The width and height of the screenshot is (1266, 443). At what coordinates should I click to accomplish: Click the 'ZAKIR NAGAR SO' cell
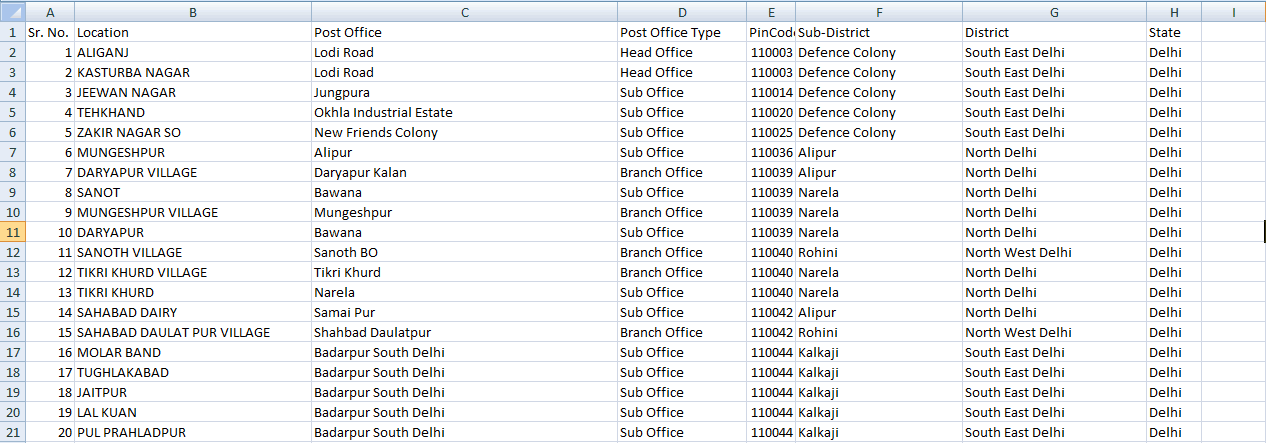click(192, 132)
